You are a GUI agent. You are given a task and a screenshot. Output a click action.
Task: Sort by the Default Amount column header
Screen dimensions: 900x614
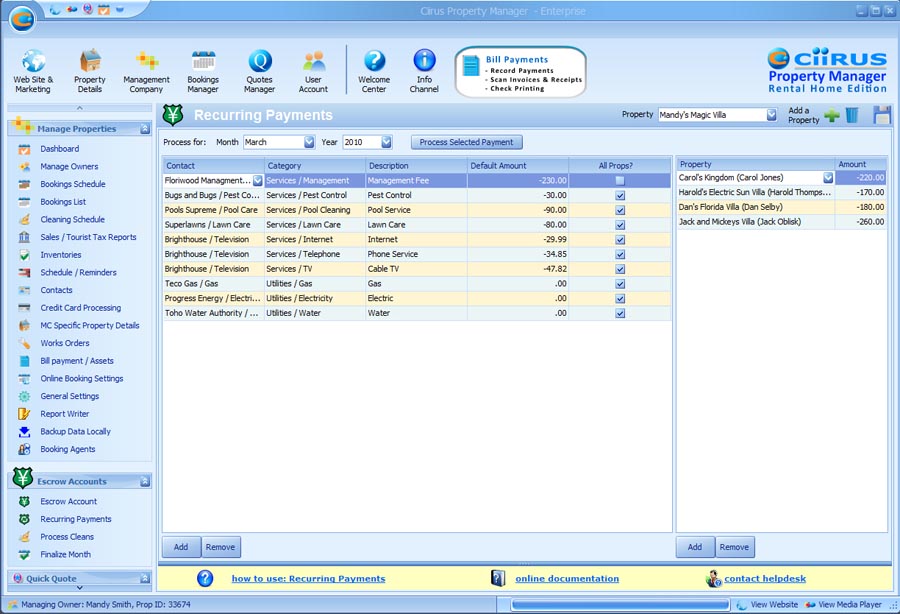tap(518, 166)
